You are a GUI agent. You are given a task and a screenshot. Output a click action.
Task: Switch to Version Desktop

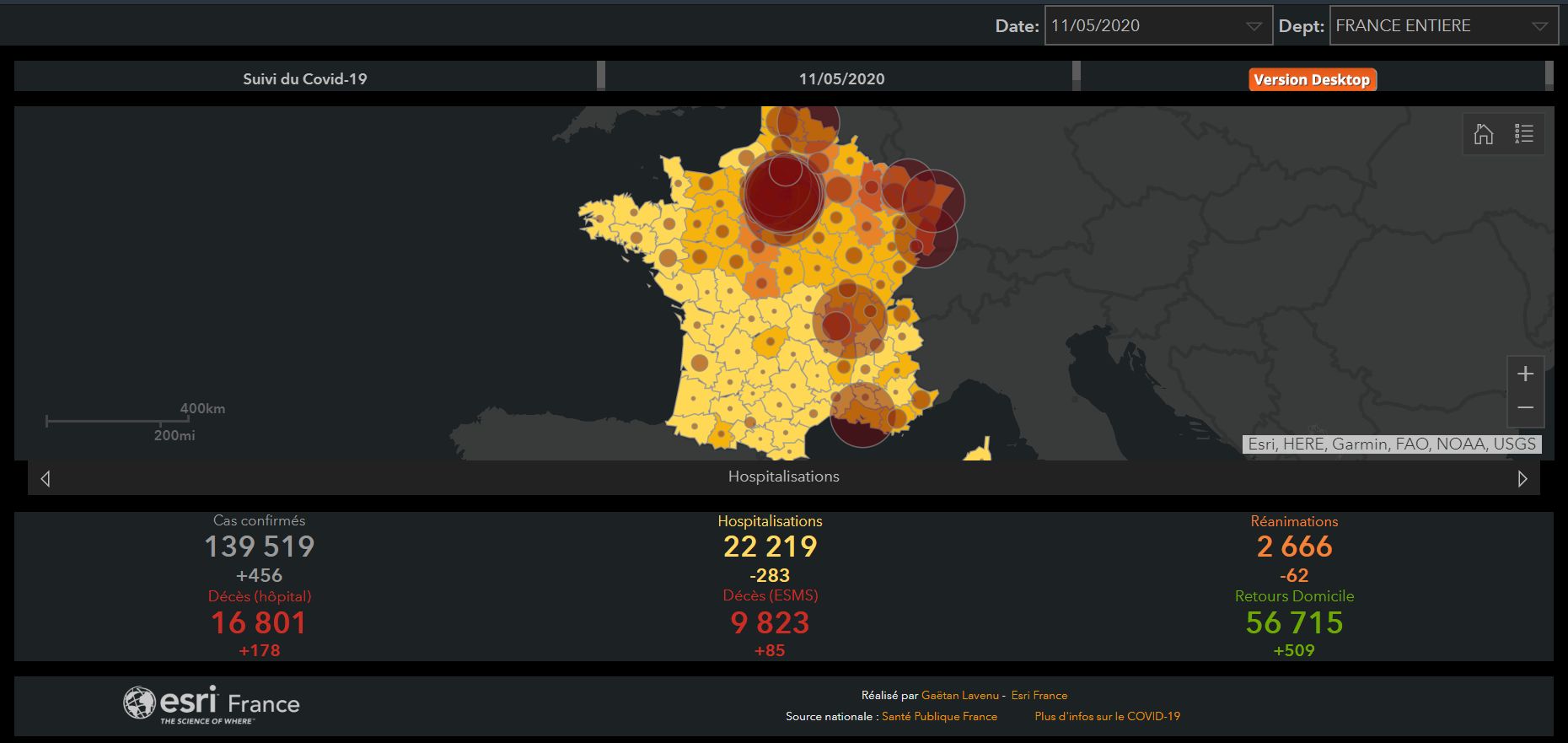click(1311, 80)
